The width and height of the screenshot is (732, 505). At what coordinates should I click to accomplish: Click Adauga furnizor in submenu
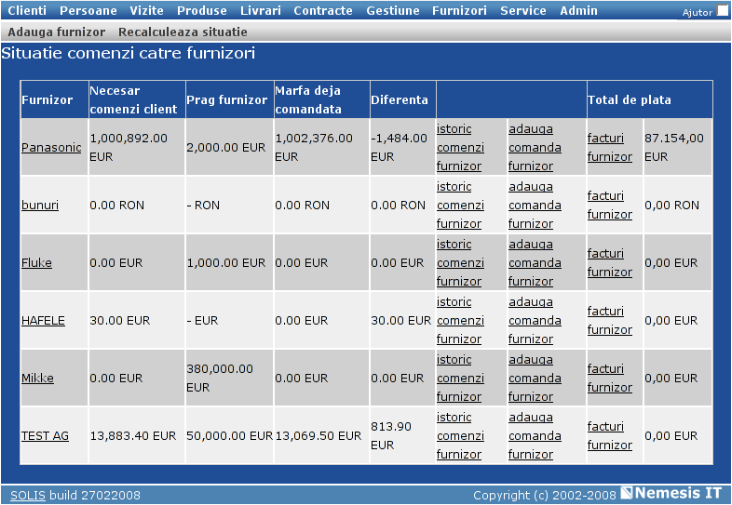56,32
